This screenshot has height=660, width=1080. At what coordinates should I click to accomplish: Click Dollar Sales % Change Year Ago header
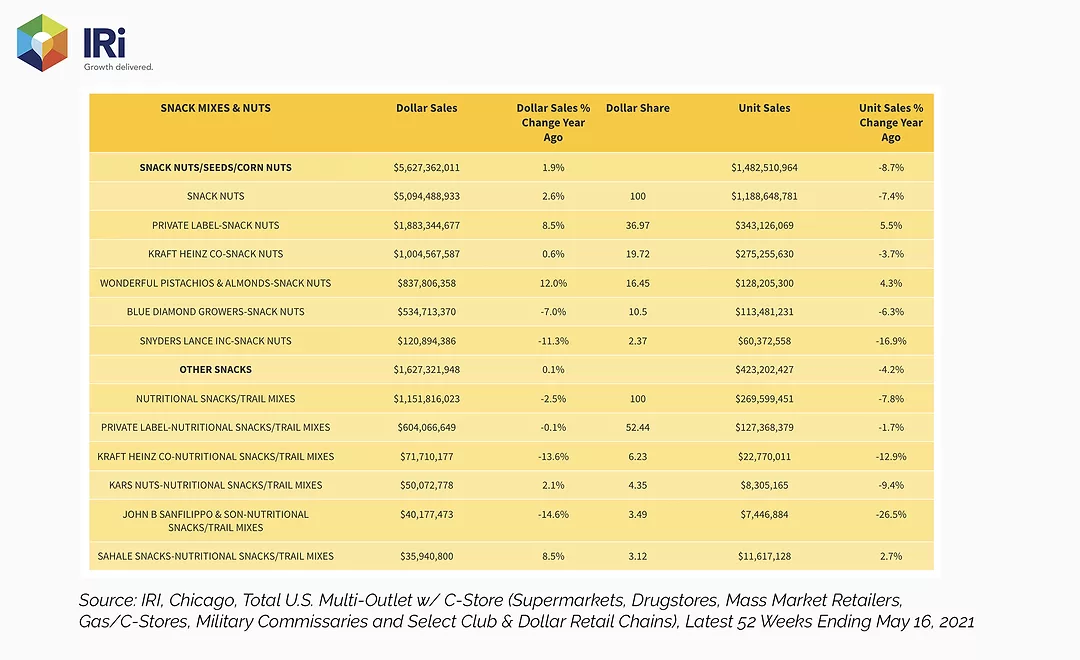pyautogui.click(x=553, y=123)
